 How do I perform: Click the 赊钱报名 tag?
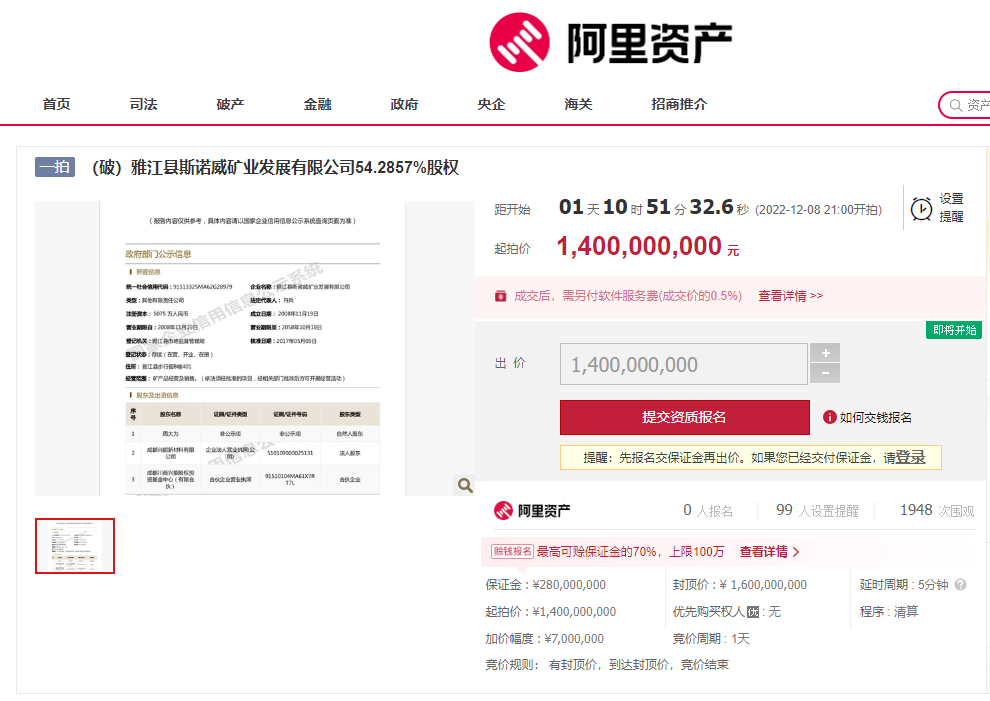(513, 551)
